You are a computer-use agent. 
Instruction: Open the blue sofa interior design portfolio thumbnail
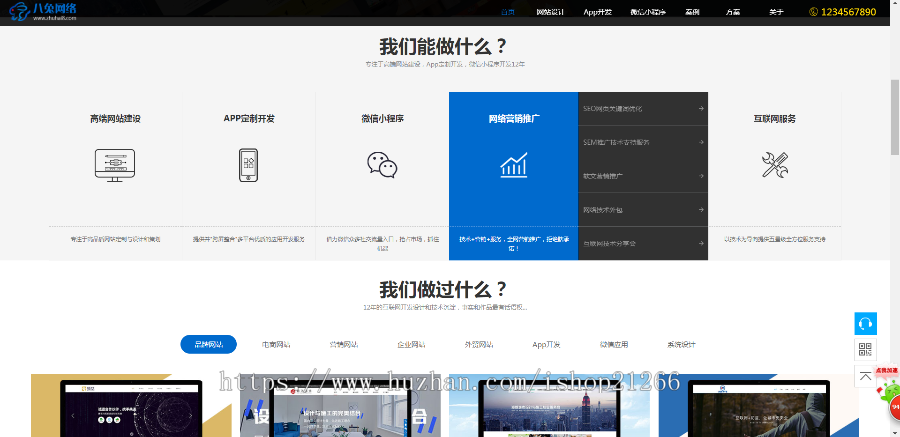point(340,405)
